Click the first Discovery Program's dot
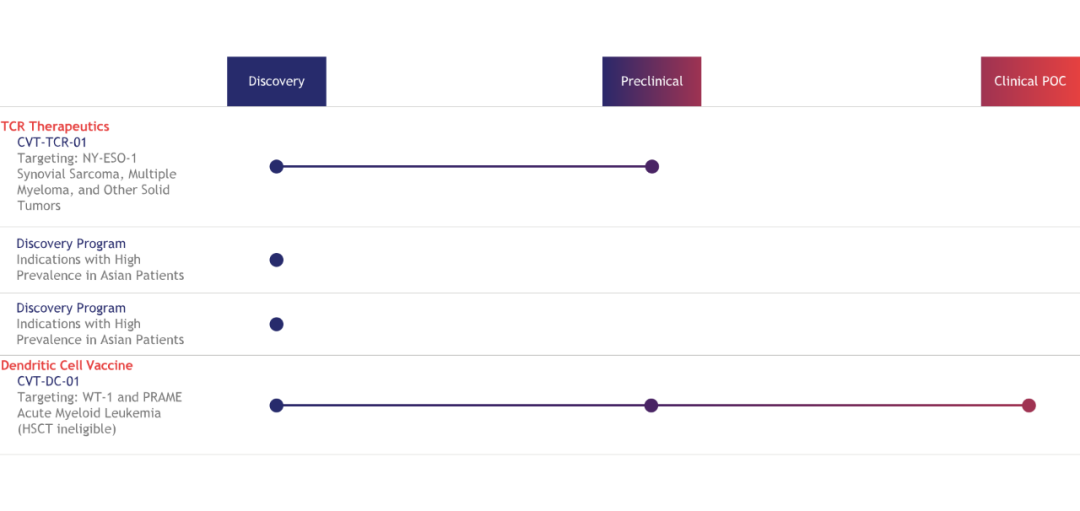 [276, 260]
